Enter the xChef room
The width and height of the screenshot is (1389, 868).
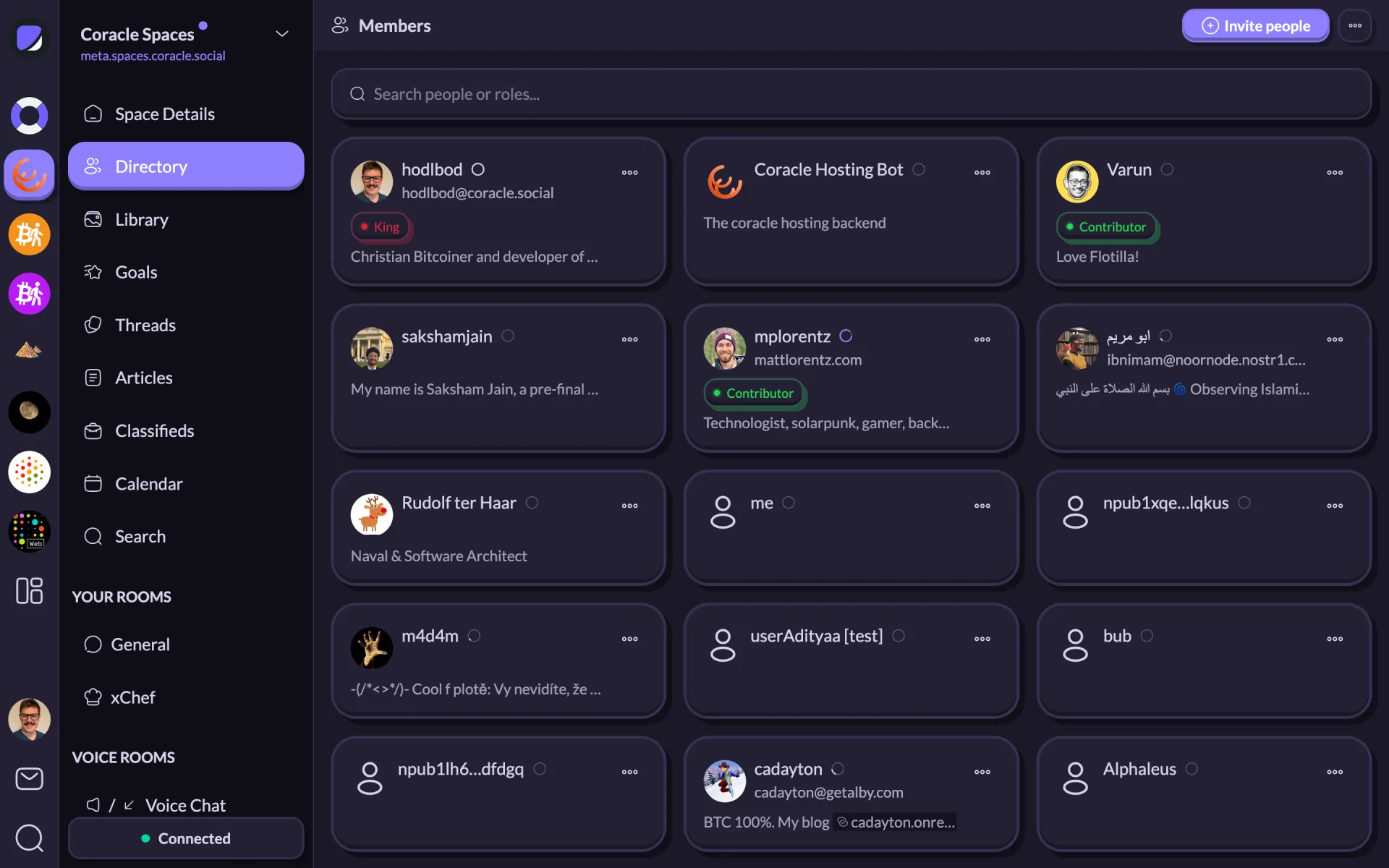186,697
